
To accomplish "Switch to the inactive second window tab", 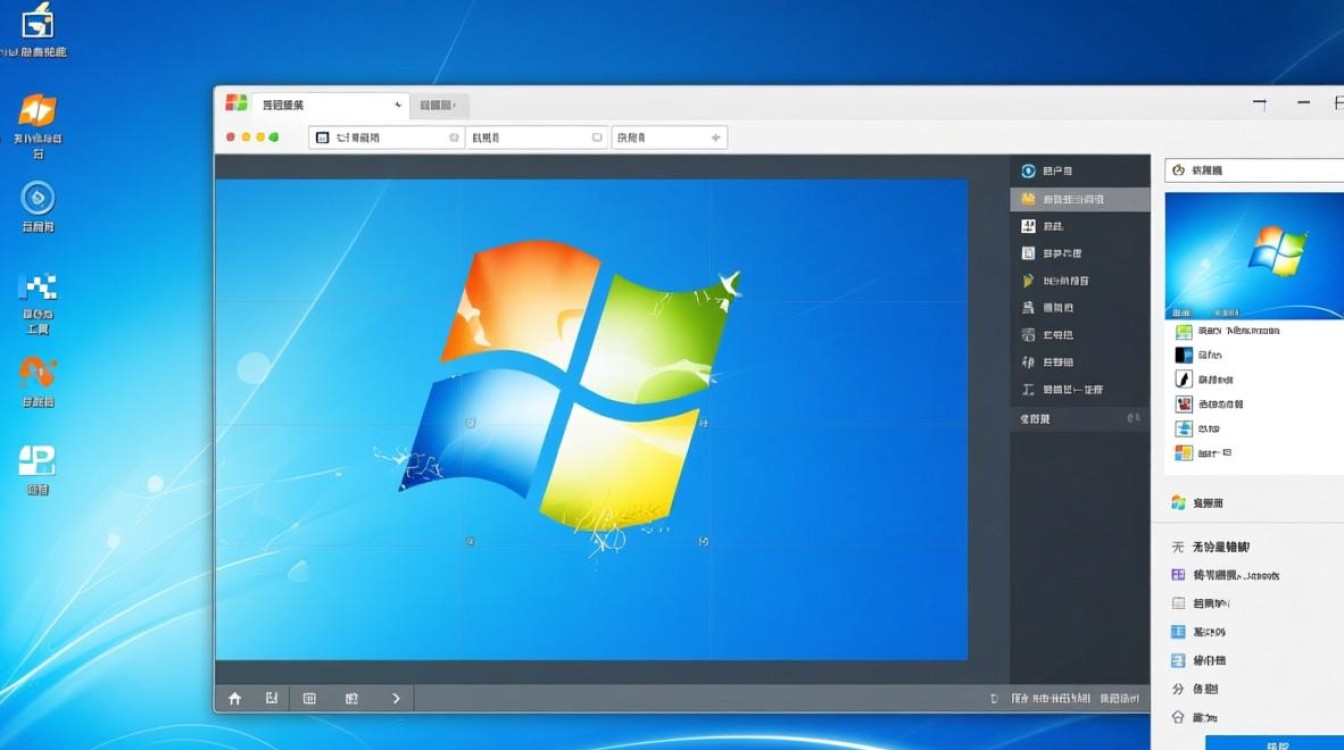I will (438, 105).
